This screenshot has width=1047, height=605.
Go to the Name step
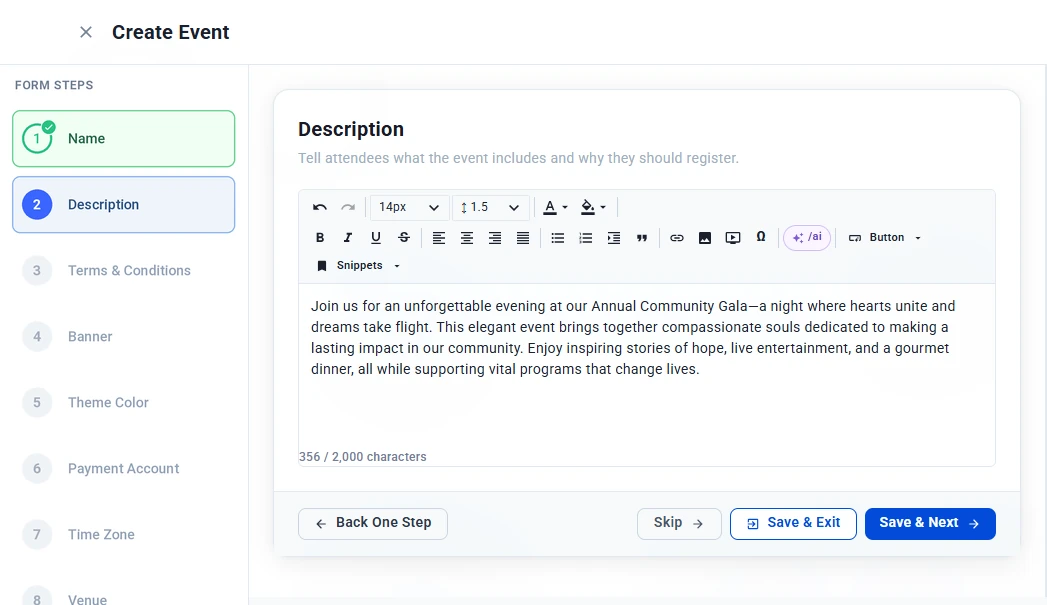tap(124, 139)
